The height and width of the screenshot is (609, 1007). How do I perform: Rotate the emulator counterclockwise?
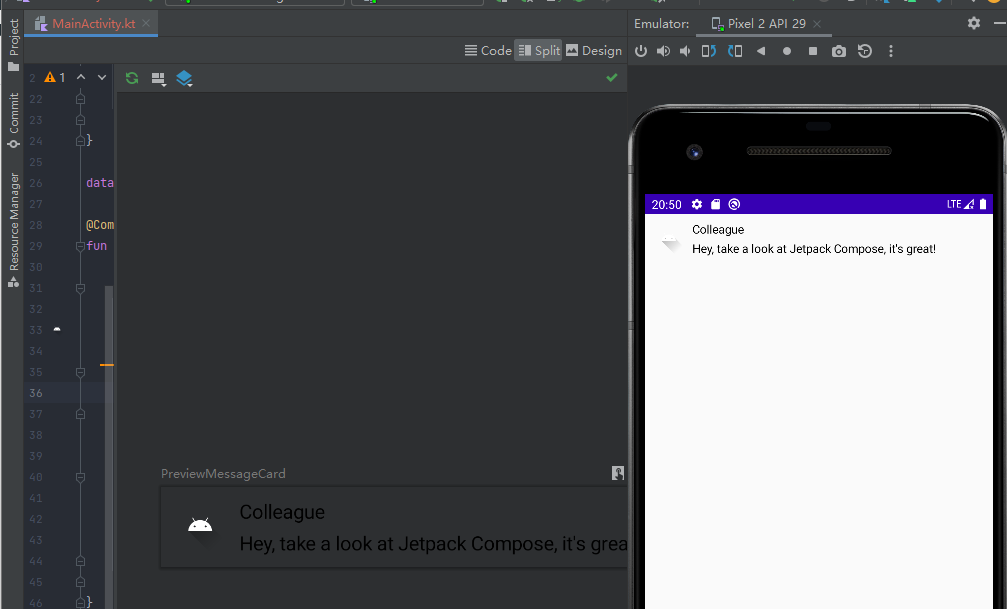pyautogui.click(x=708, y=51)
